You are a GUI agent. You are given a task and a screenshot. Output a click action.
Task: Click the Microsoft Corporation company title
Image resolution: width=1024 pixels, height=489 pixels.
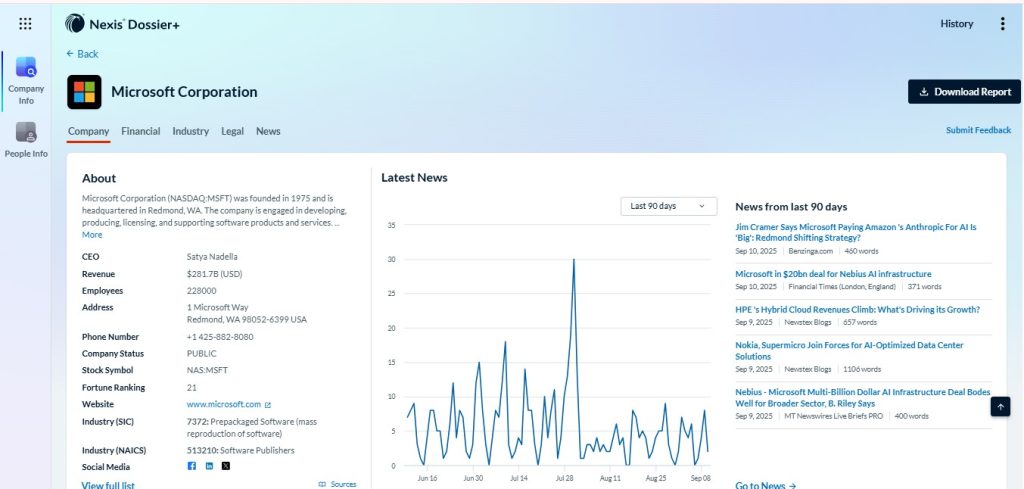pos(184,92)
